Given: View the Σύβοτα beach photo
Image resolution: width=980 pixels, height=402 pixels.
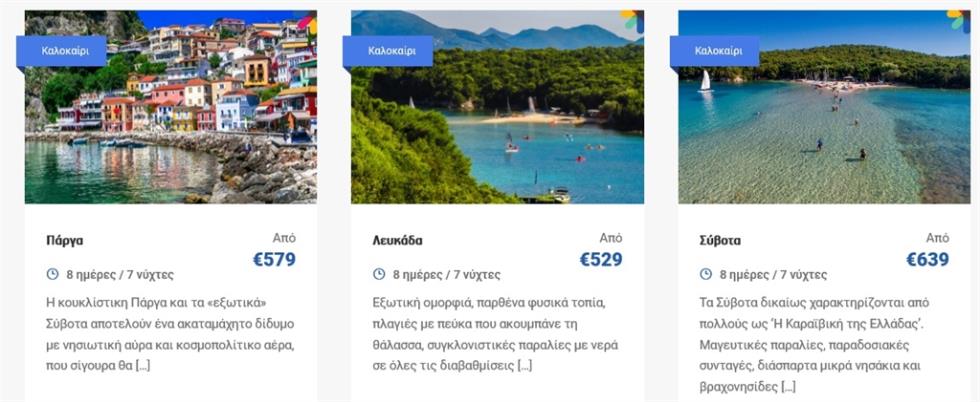Looking at the screenshot, I should pyautogui.click(x=824, y=107).
